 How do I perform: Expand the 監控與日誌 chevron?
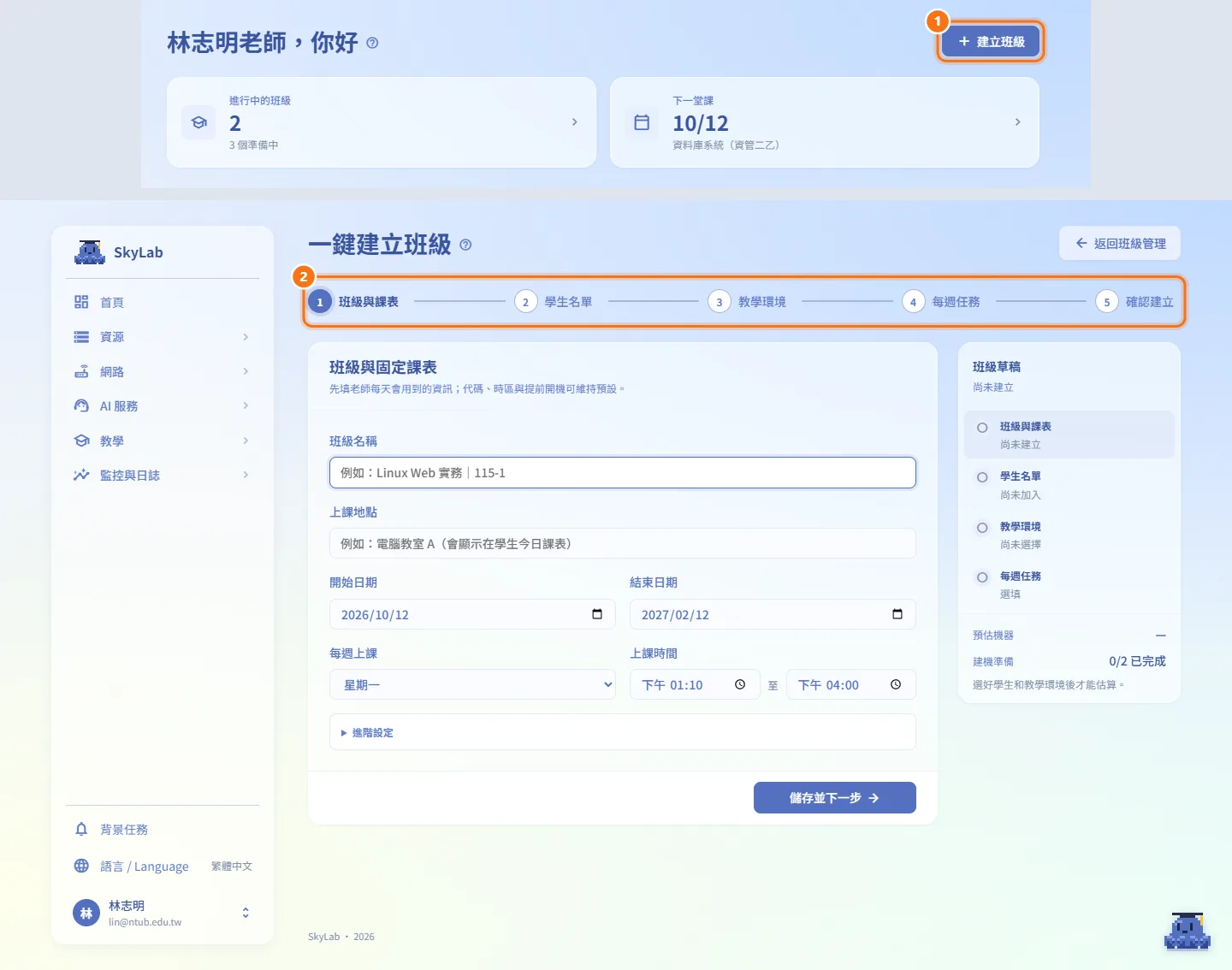pyautogui.click(x=246, y=475)
